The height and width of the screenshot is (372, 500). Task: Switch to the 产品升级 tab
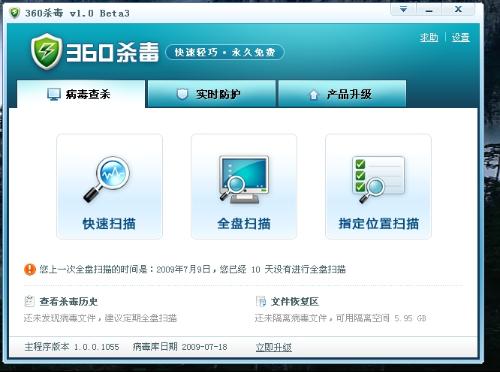pos(342,94)
